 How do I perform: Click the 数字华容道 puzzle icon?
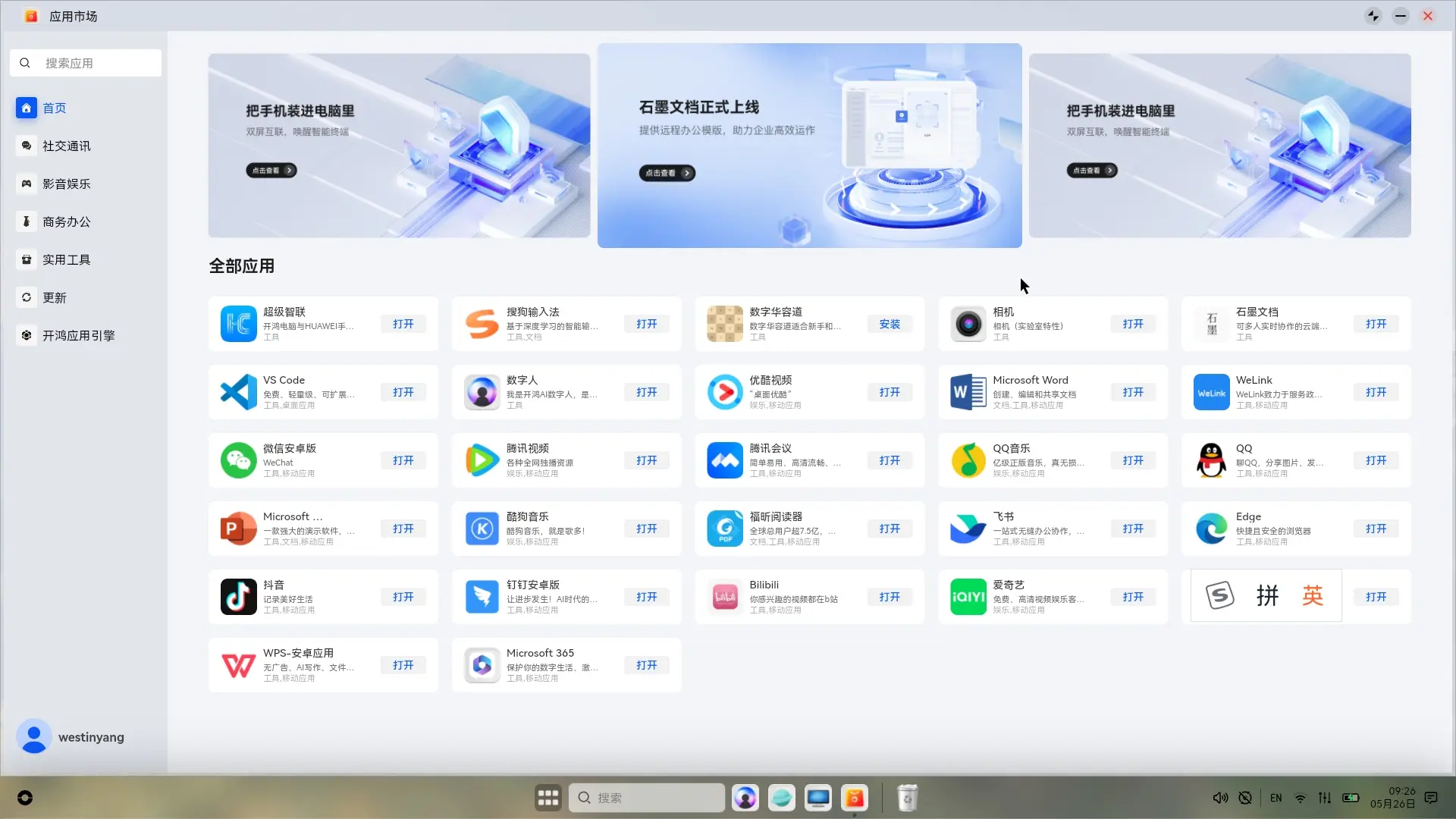pos(725,324)
